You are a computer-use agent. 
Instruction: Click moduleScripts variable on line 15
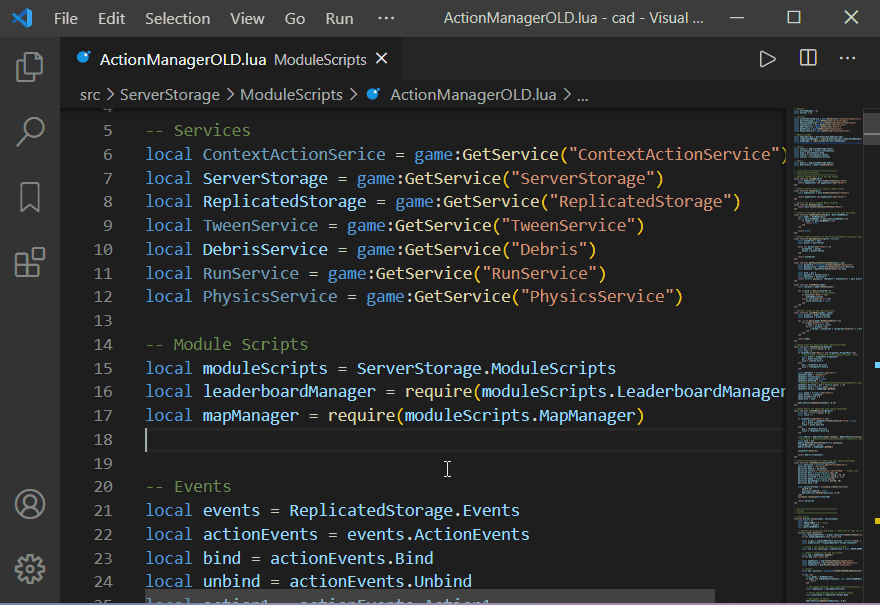click(265, 368)
